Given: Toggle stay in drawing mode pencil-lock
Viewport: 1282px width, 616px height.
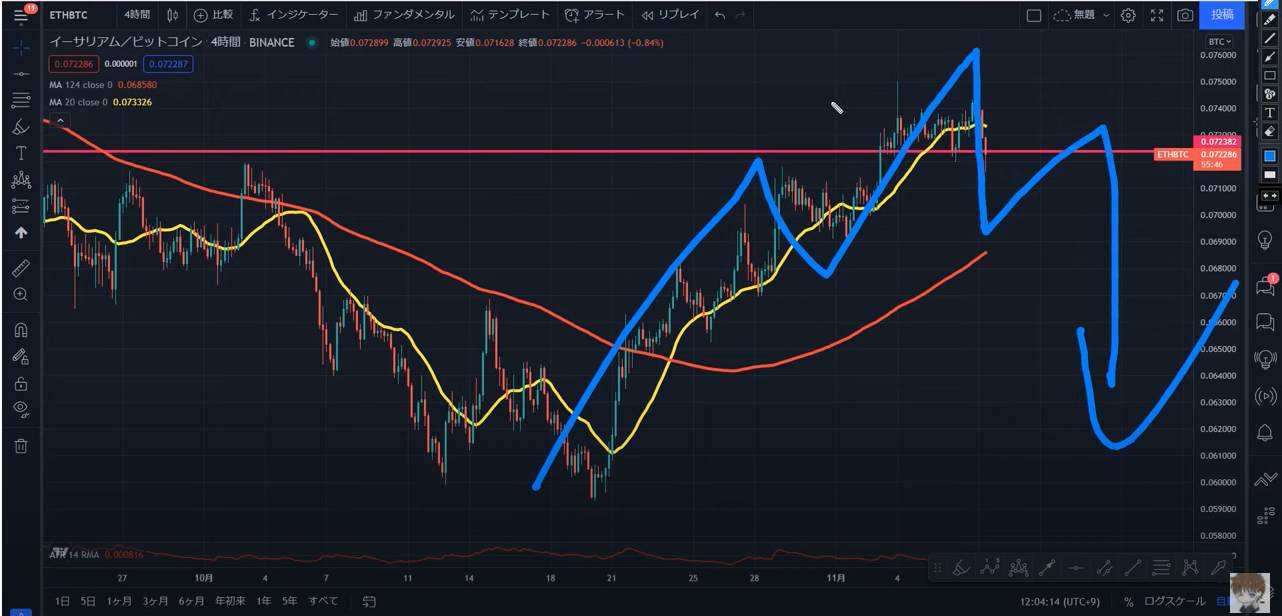Looking at the screenshot, I should click(x=20, y=356).
